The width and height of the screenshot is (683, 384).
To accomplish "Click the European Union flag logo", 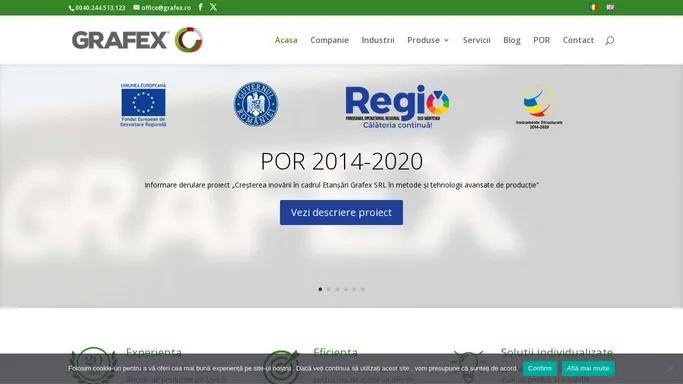I will (143, 105).
